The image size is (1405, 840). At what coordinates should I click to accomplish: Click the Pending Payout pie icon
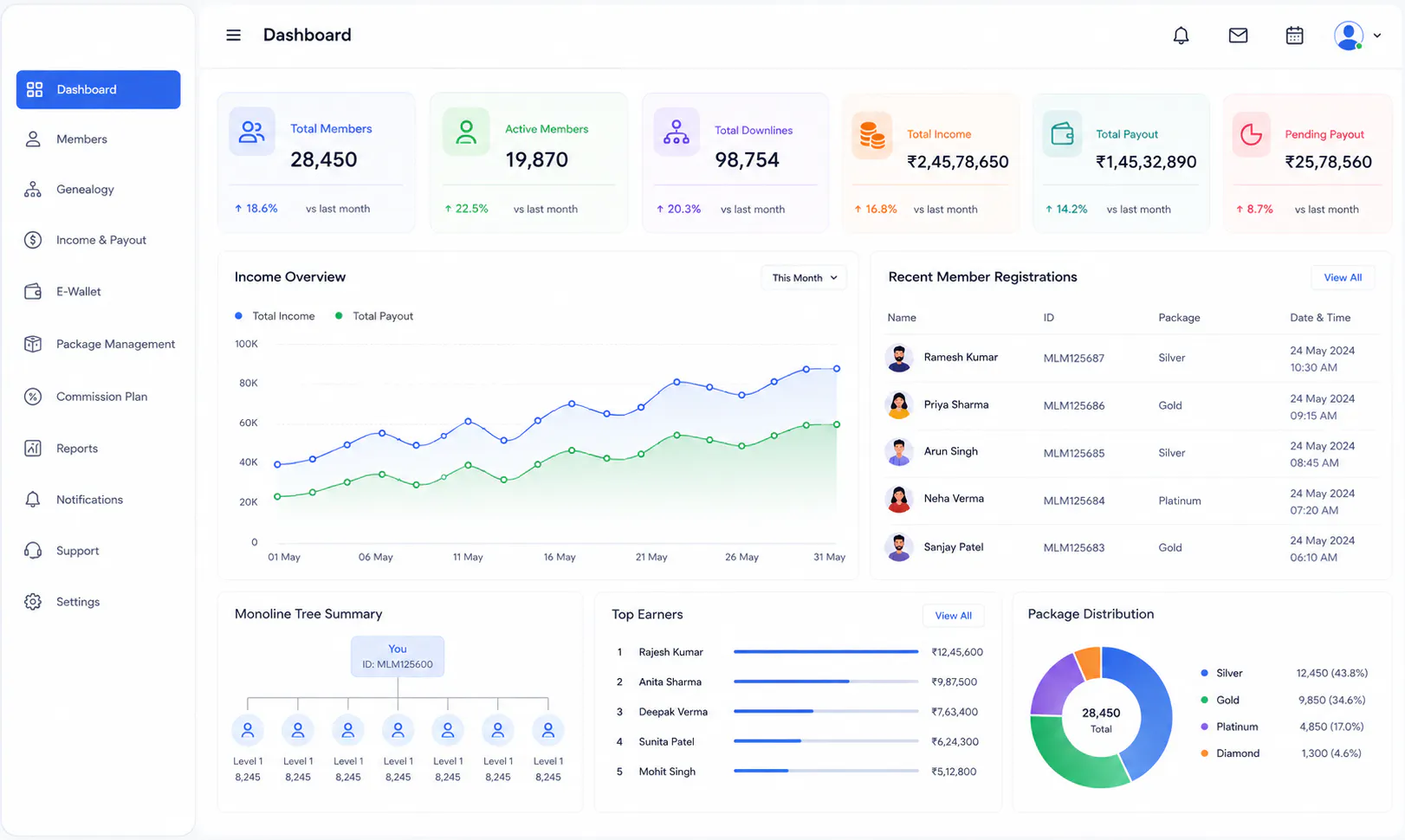1252,134
